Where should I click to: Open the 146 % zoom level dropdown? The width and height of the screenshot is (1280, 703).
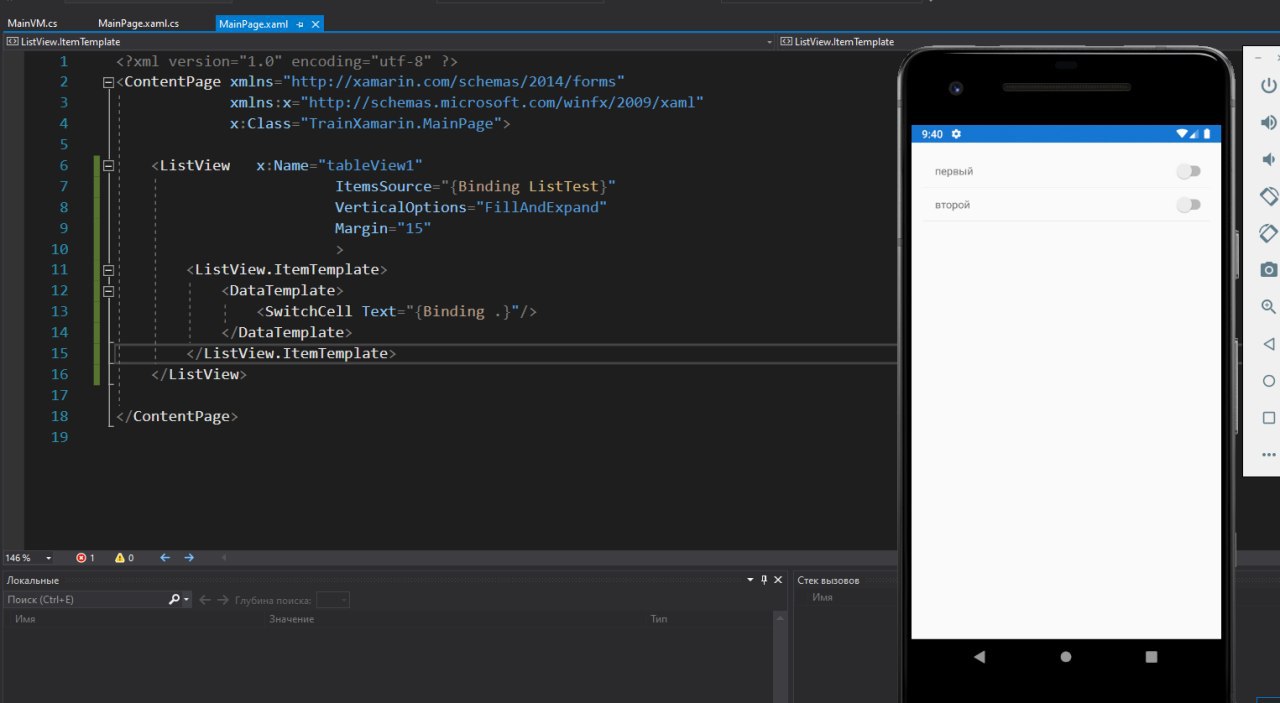point(49,558)
